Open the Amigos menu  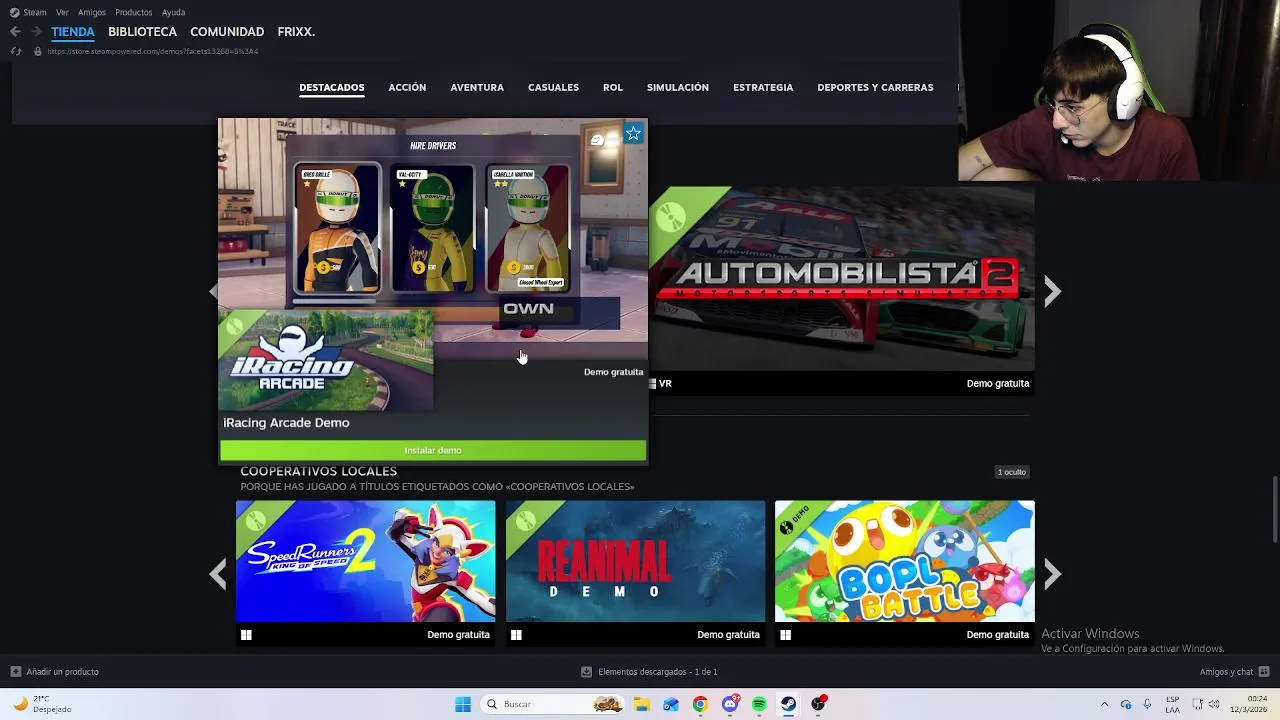(x=92, y=12)
